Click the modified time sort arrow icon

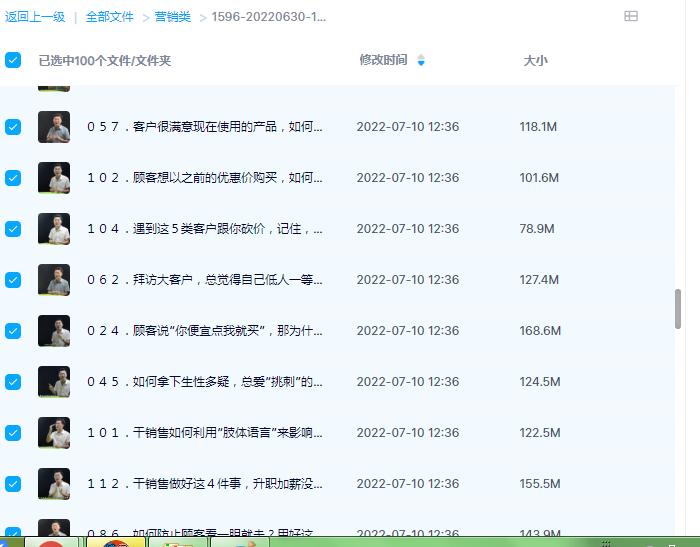point(421,60)
